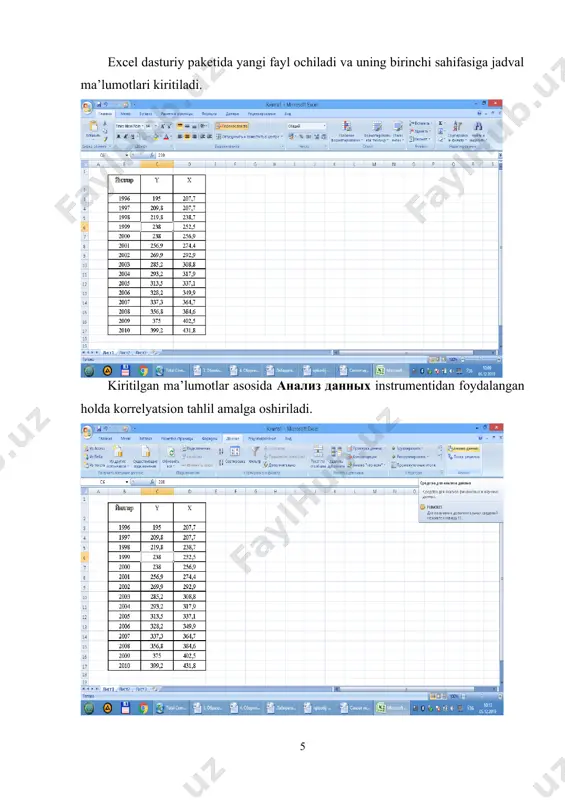565x800 pixels.
Task: Click the Paste (Вставить) clipboard icon
Action: 92,126
